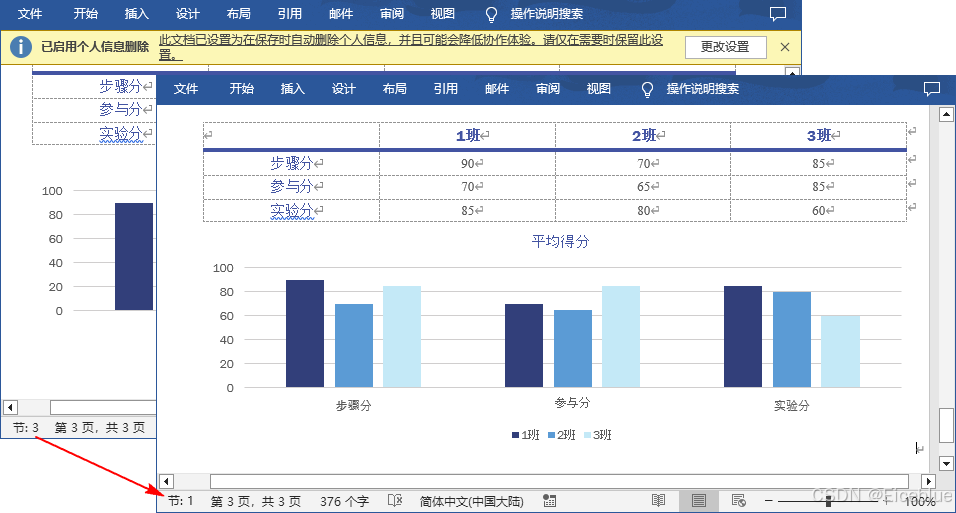Click the front window horizontal scroll left arrow
The image size is (956, 513).
point(166,481)
